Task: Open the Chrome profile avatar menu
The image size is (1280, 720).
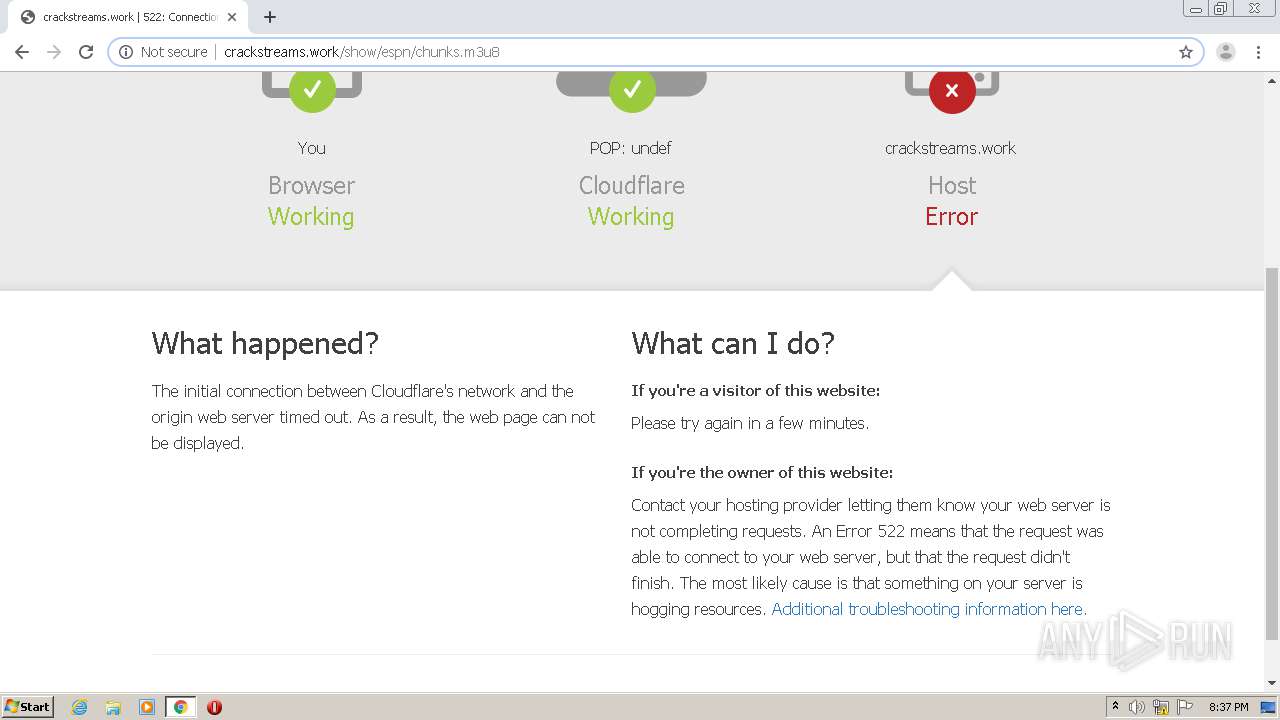Action: click(1225, 52)
